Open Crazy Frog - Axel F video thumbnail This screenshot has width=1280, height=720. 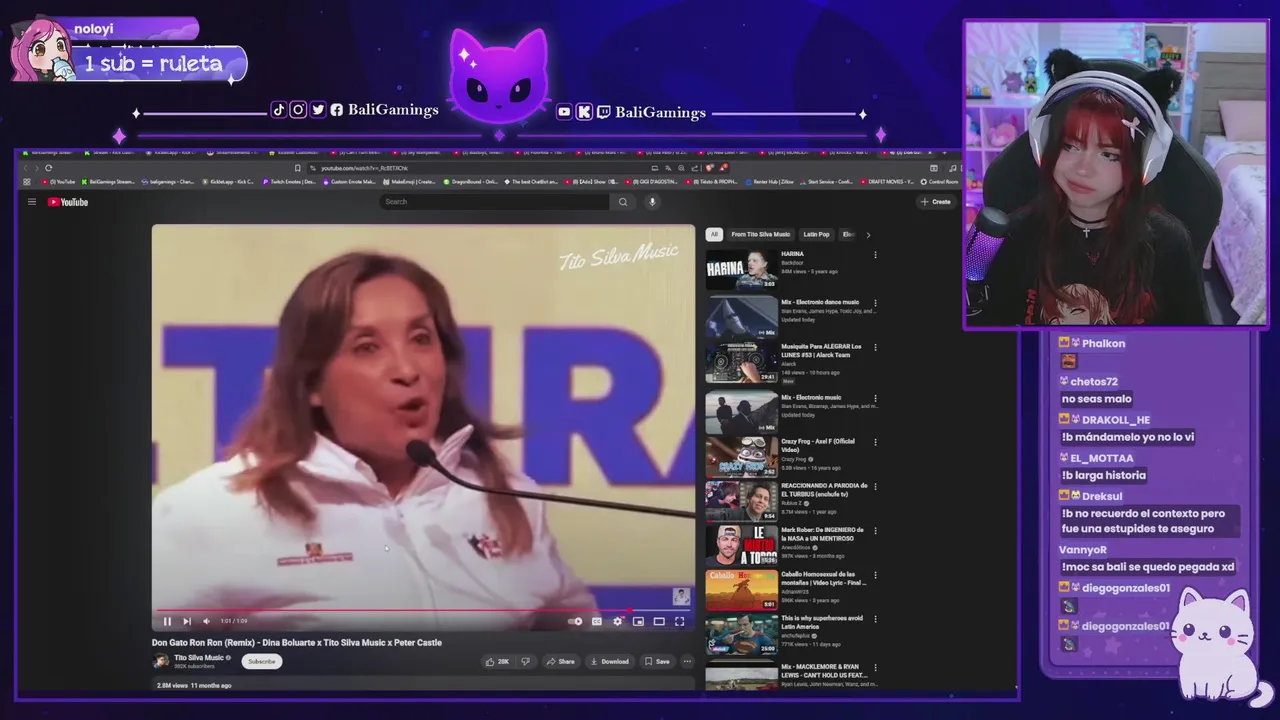point(741,457)
